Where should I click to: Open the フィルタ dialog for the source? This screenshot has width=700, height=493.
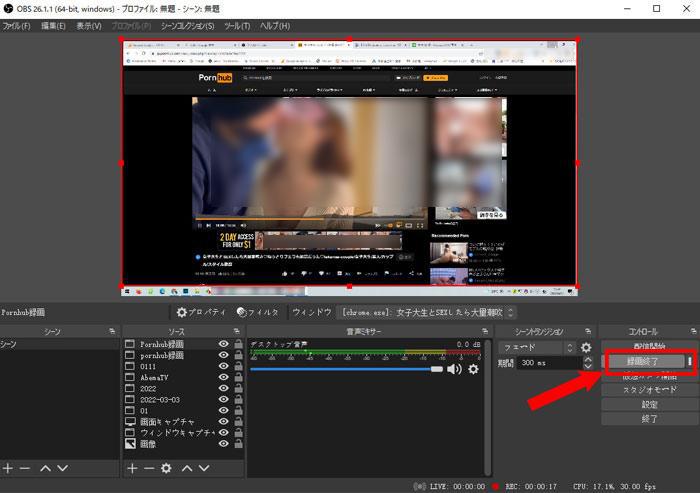pyautogui.click(x=258, y=312)
